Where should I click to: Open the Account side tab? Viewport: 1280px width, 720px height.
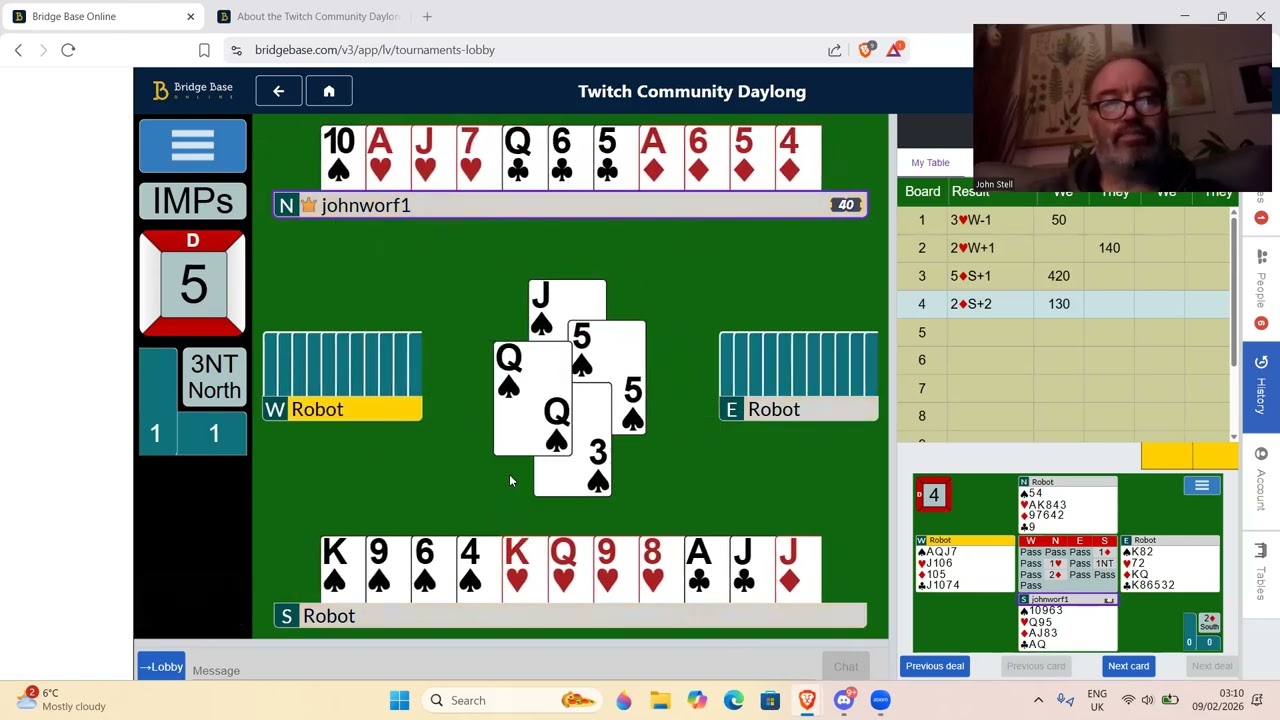tap(1261, 480)
